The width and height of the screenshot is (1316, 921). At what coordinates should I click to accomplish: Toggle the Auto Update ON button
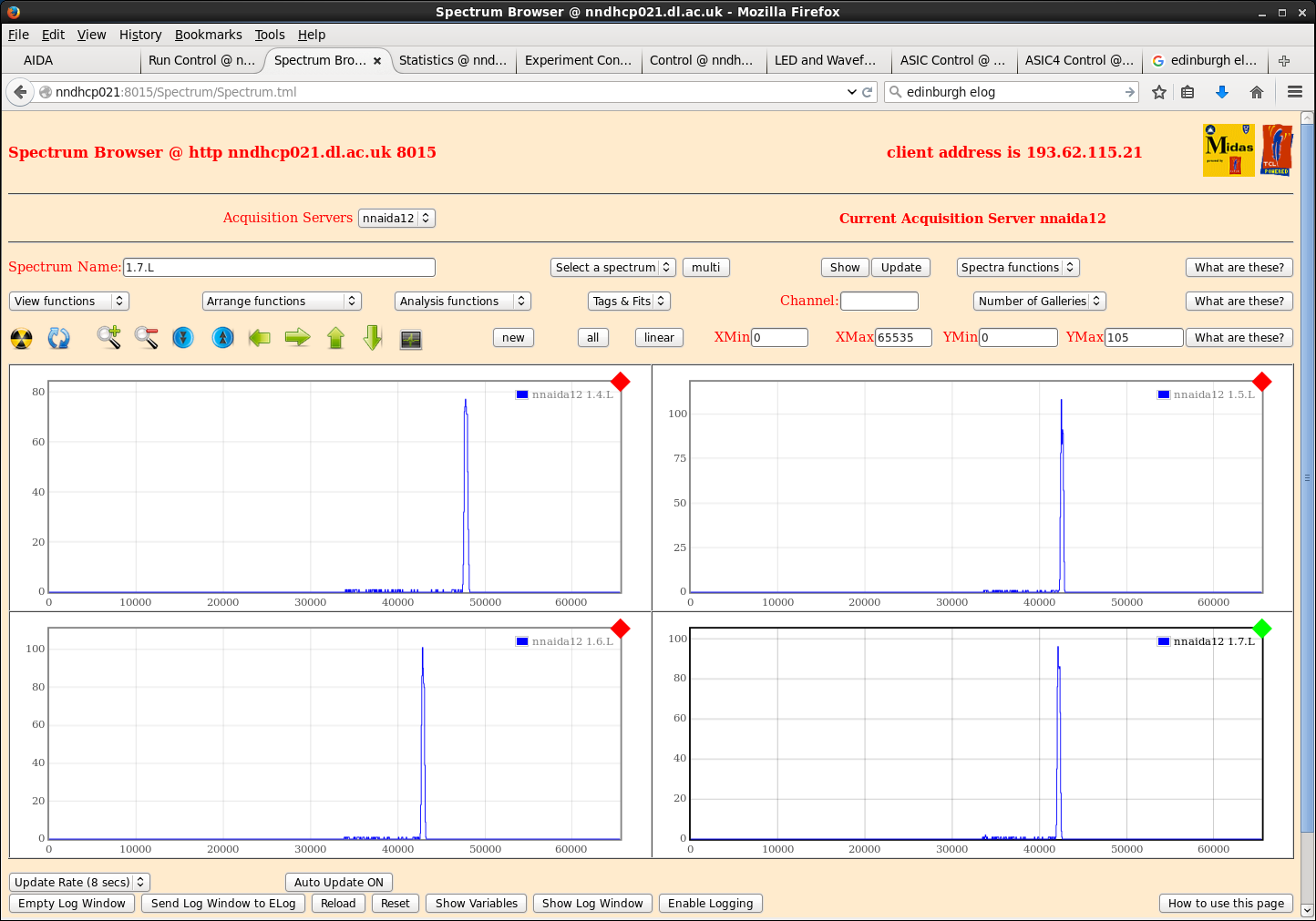338,882
